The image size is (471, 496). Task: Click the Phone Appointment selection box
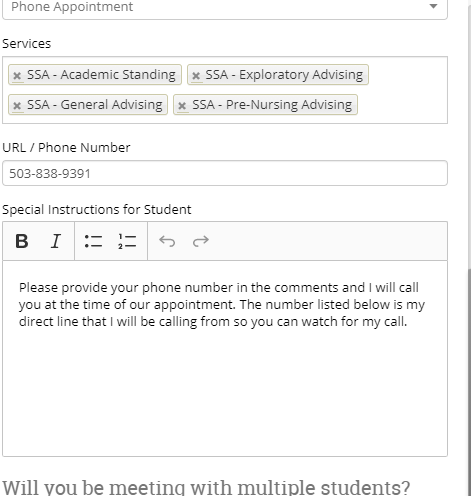tap(225, 8)
